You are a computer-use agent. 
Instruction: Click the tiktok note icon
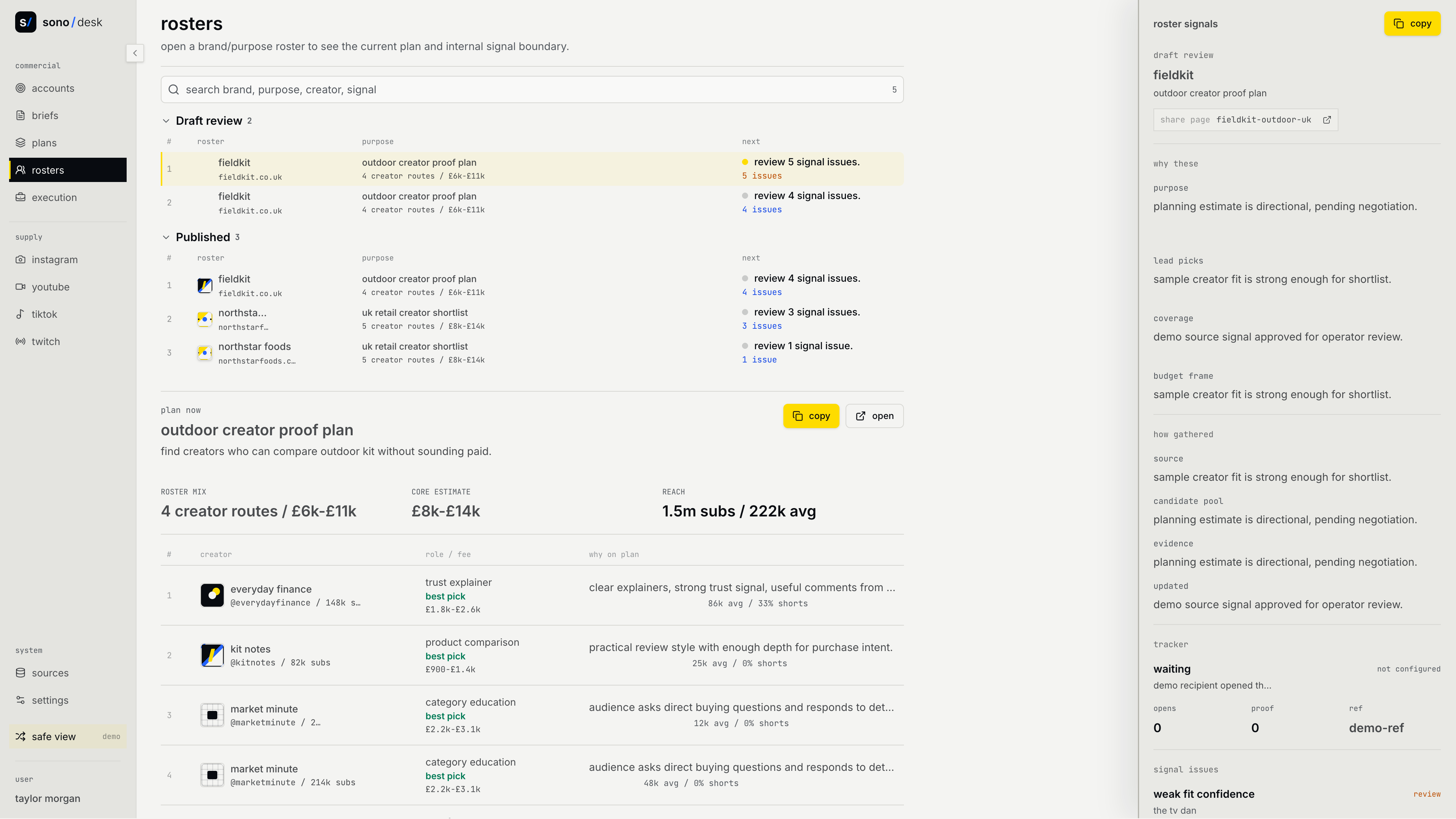pyautogui.click(x=20, y=314)
